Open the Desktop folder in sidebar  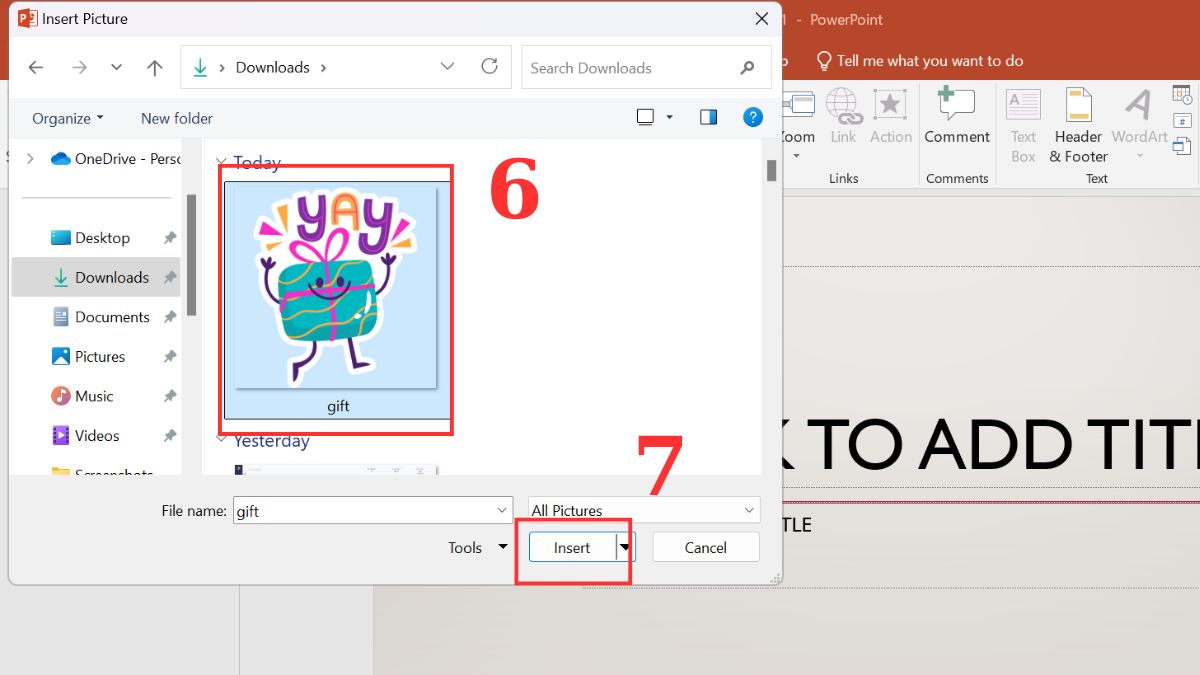click(x=102, y=238)
